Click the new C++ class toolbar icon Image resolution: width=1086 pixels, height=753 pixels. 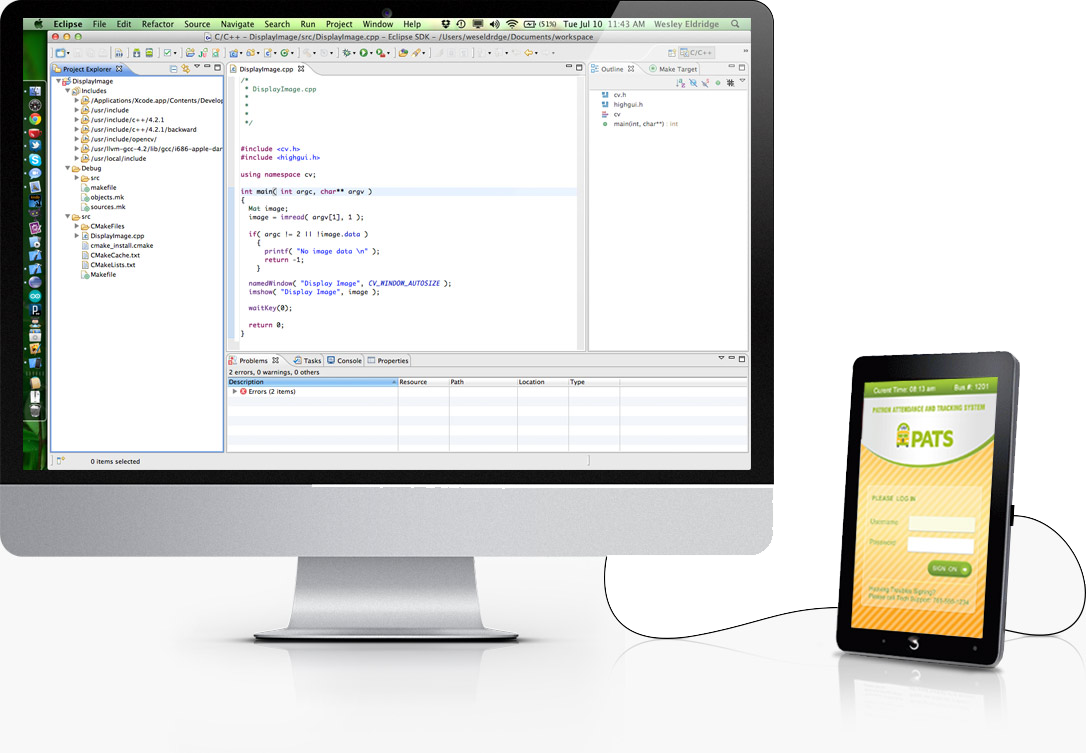284,53
